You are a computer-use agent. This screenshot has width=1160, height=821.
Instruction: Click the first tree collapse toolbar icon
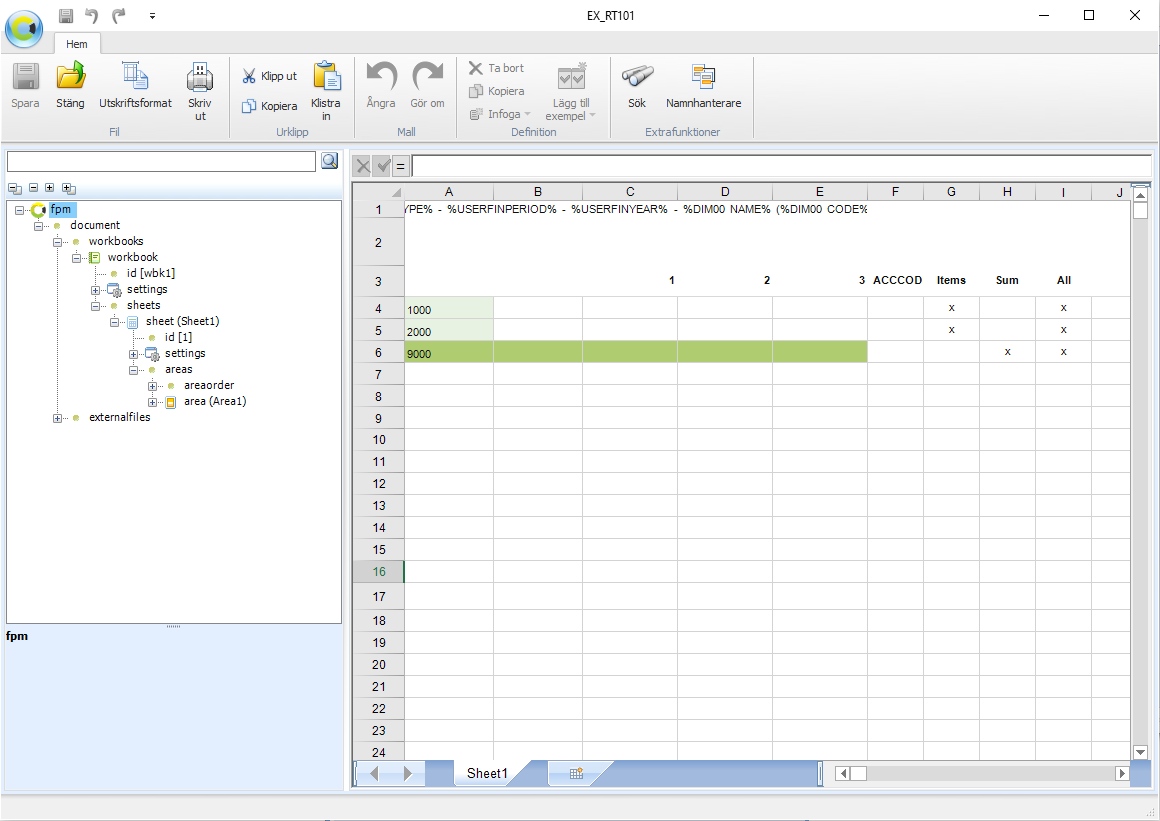pyautogui.click(x=15, y=189)
